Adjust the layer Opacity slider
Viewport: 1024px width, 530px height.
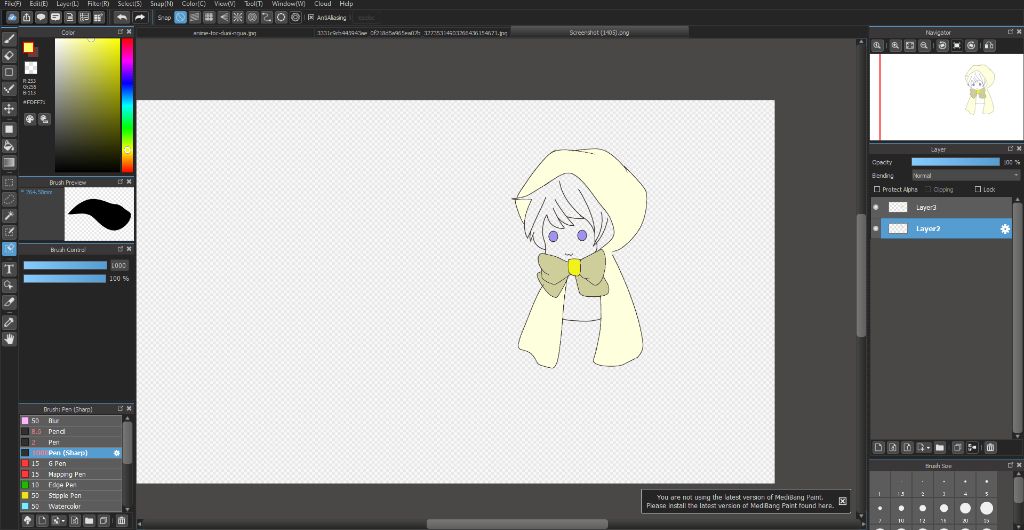coord(955,162)
